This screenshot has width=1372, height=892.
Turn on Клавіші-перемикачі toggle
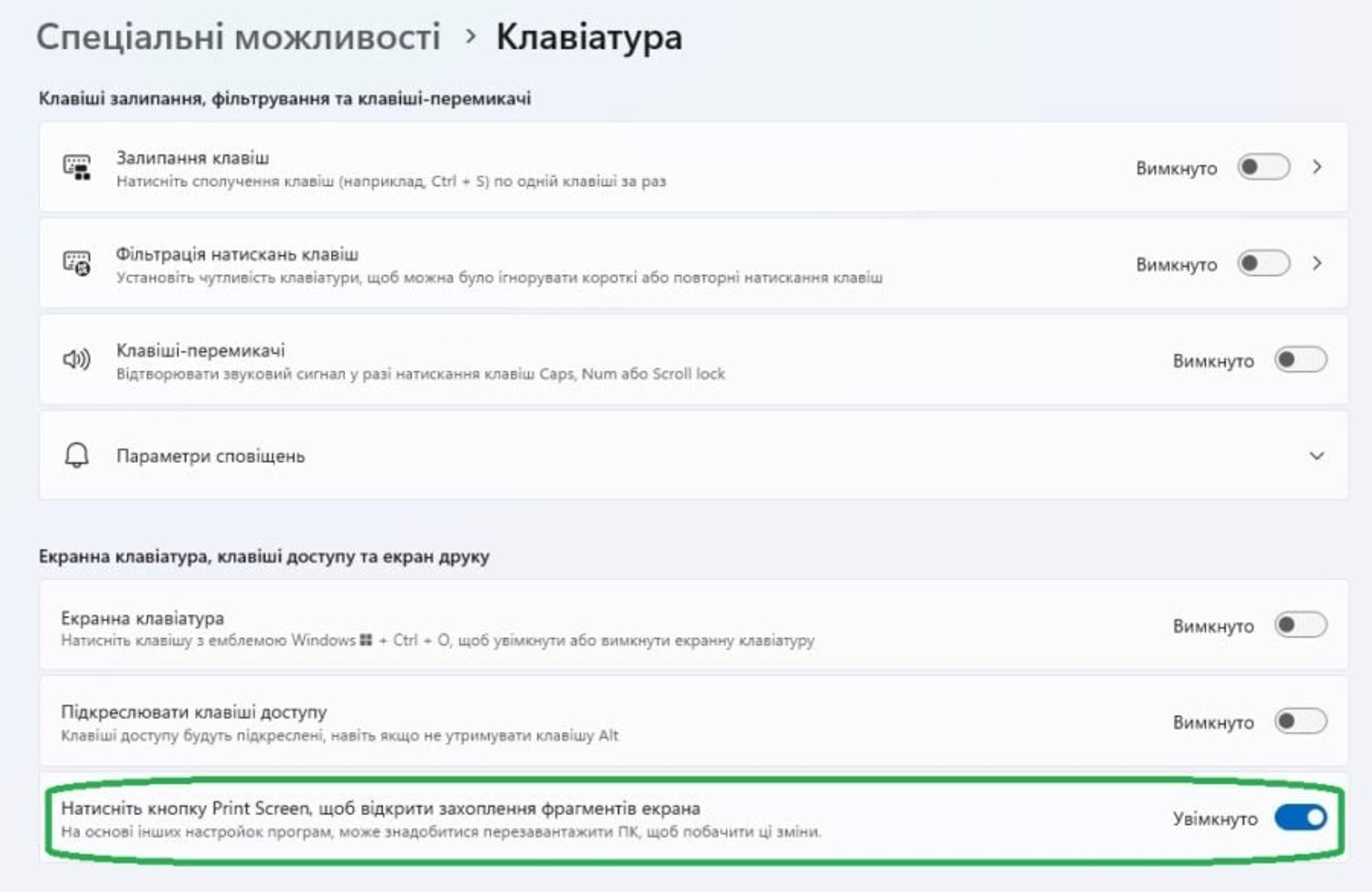coord(1301,360)
